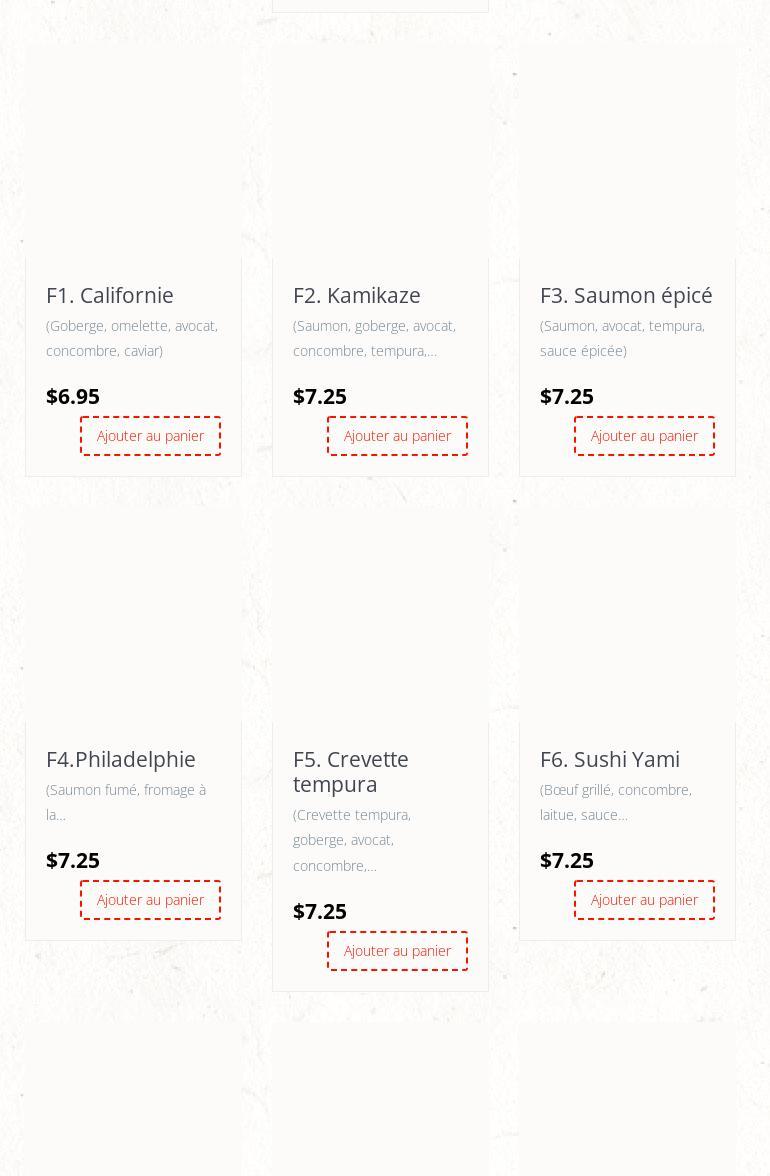Click the F2. Kamikaze ingredients description
The height and width of the screenshot is (1176, 770).
click(374, 338)
